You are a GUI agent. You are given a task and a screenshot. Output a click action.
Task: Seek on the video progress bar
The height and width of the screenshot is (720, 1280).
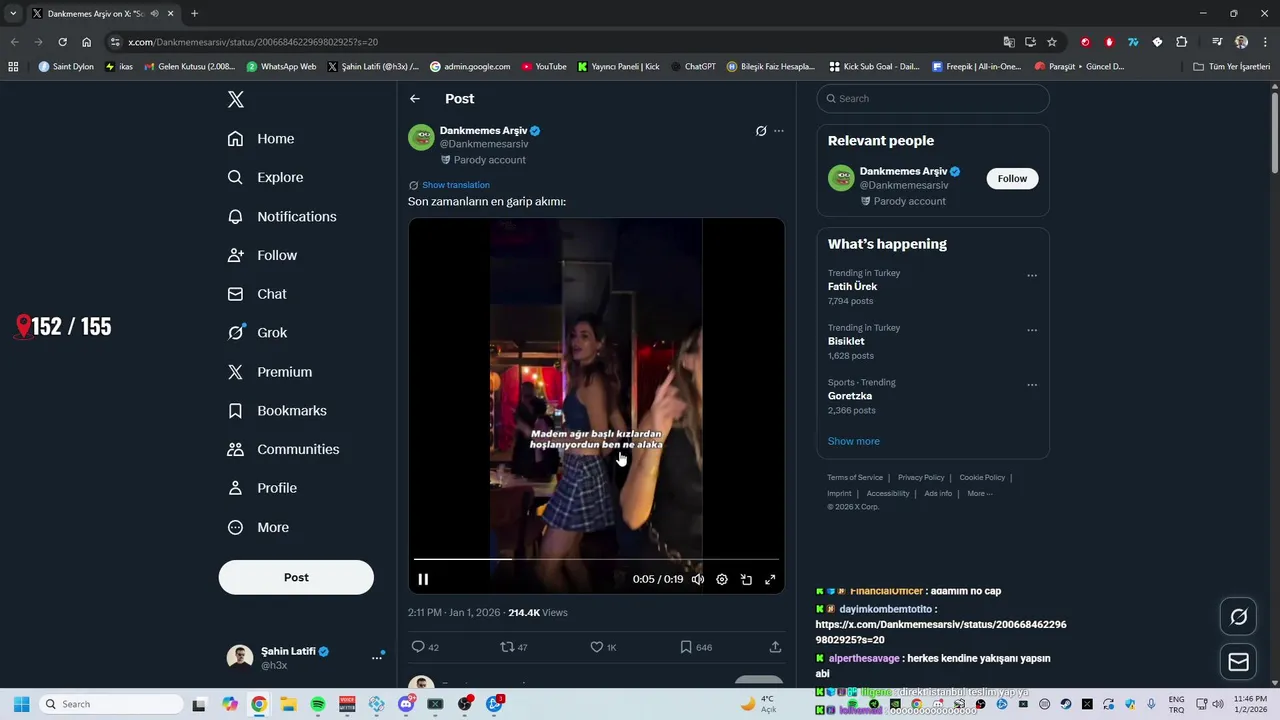click(x=596, y=559)
